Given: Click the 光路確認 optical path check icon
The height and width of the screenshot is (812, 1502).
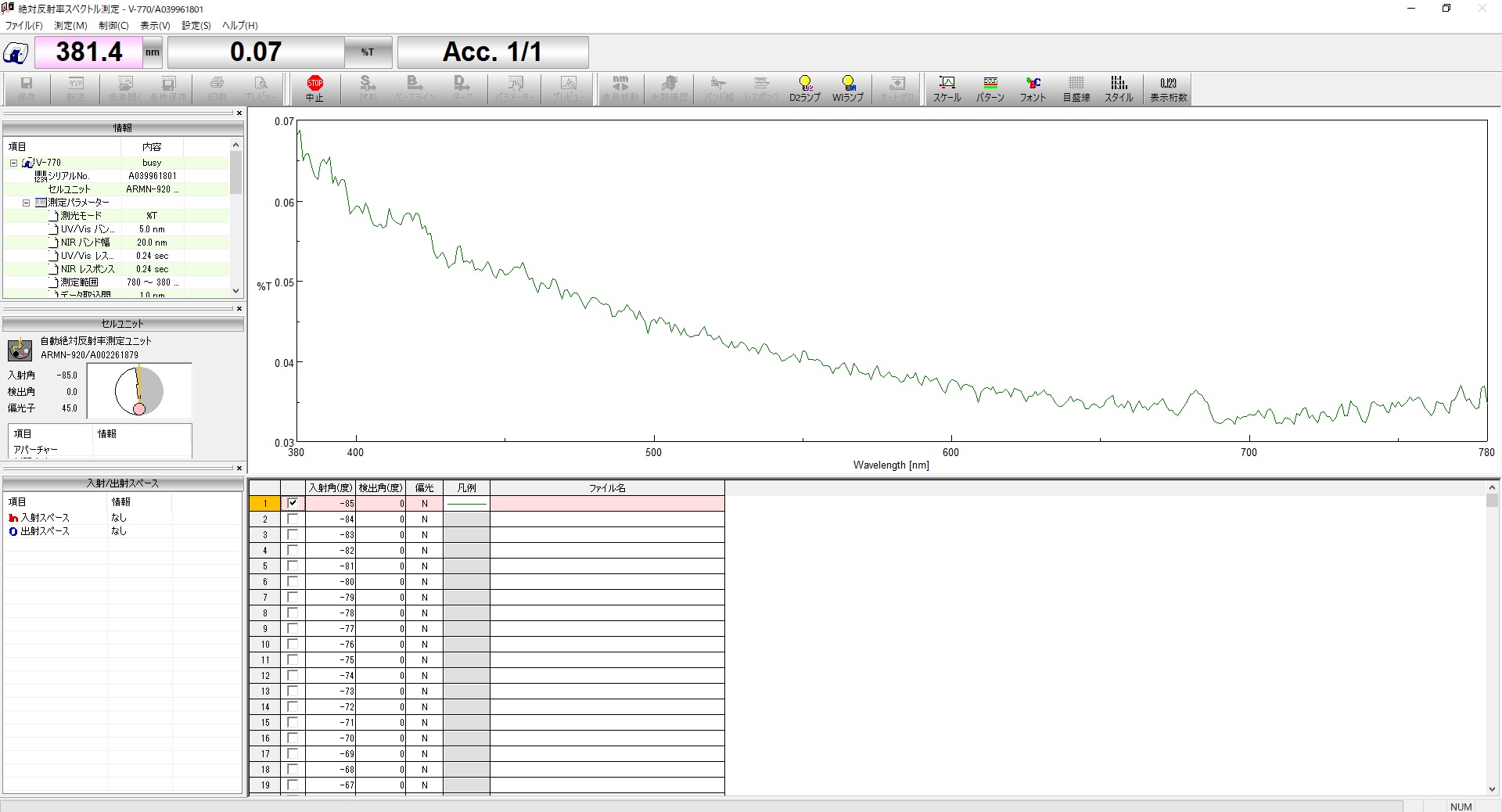Looking at the screenshot, I should [x=670, y=89].
